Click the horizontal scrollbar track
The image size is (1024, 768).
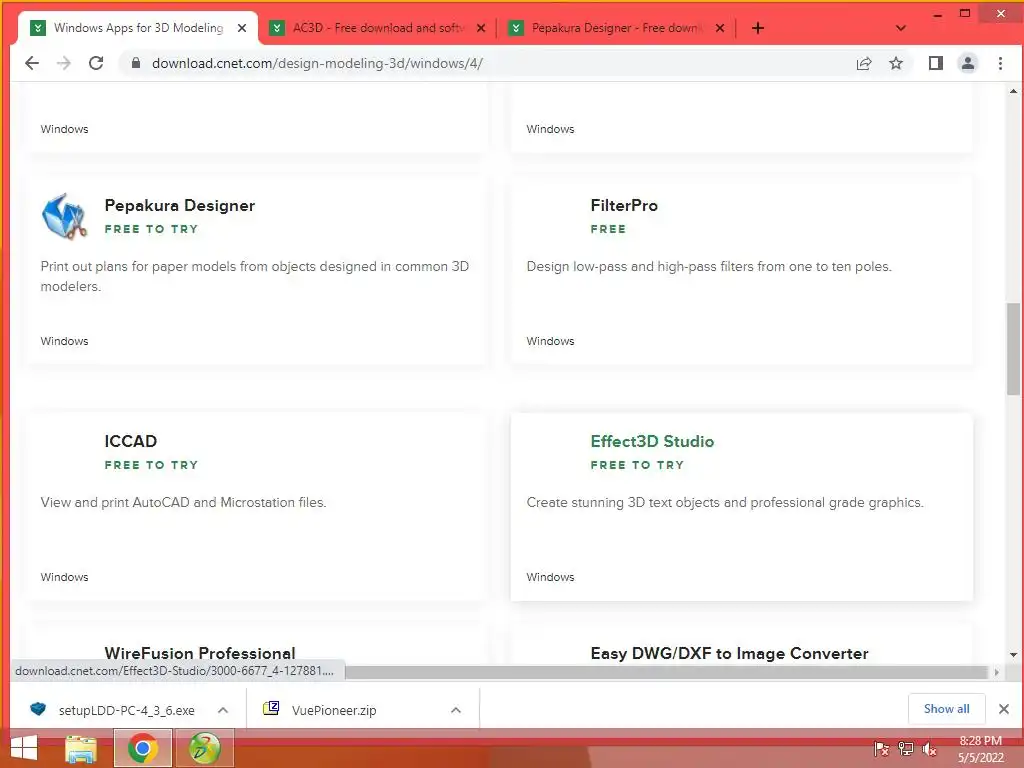[666, 672]
